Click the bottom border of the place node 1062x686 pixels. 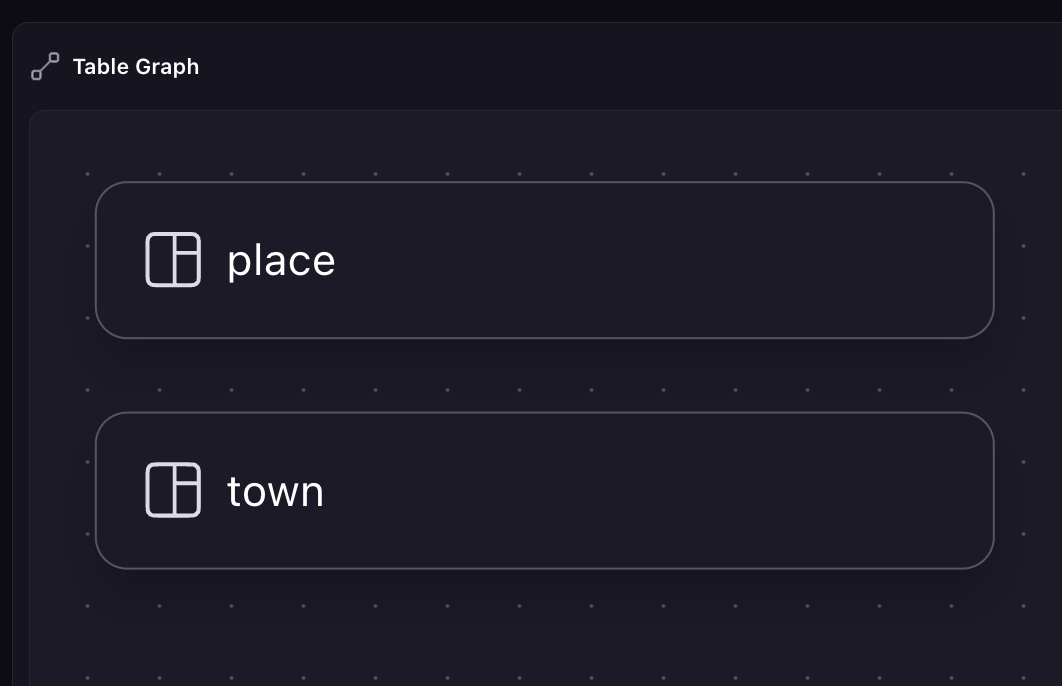point(544,338)
